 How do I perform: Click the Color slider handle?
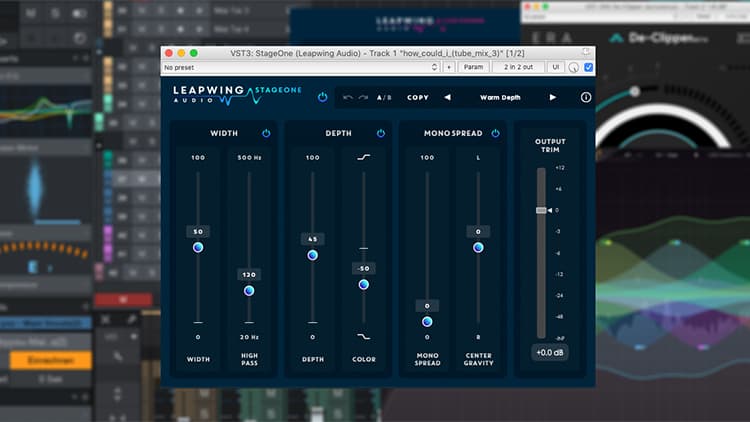coord(364,285)
